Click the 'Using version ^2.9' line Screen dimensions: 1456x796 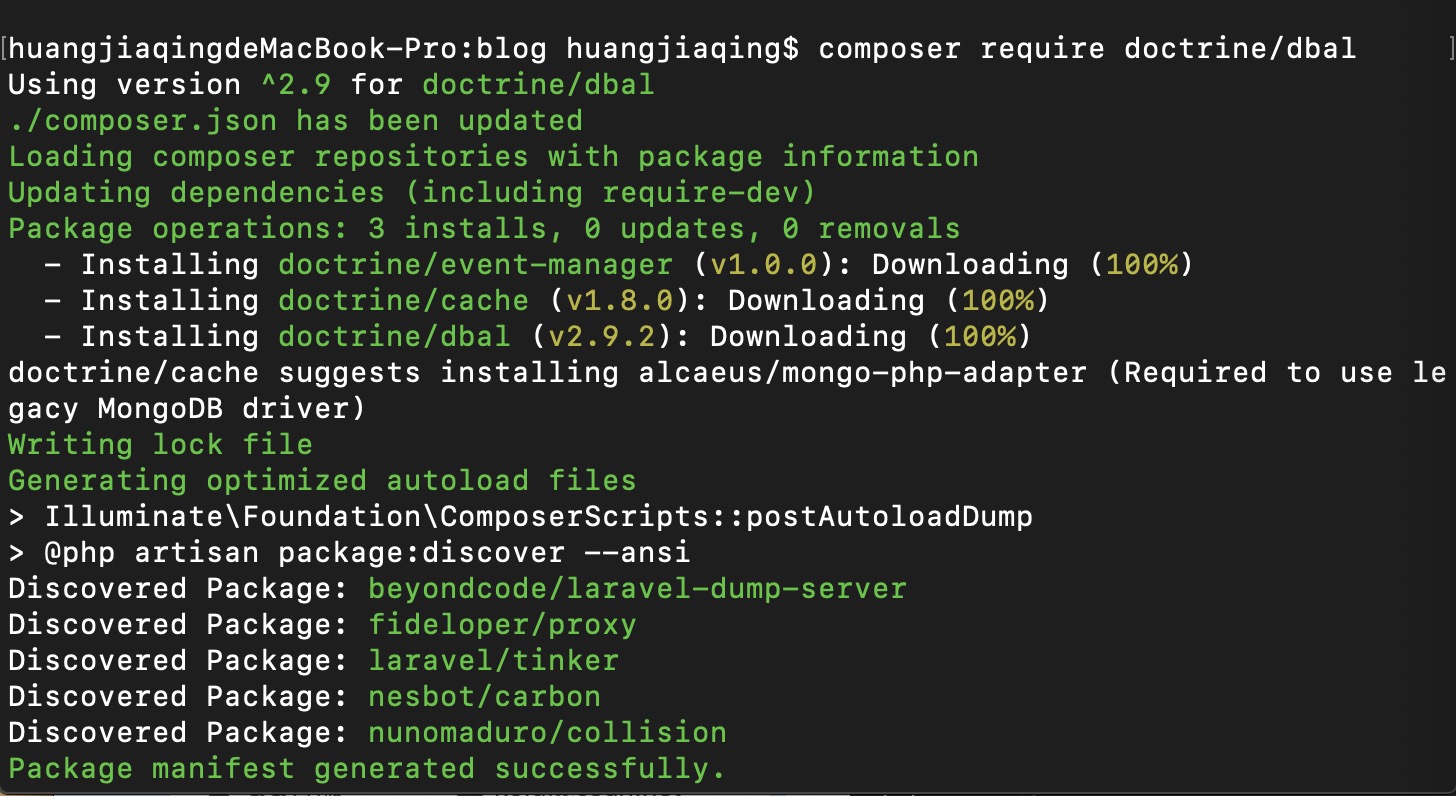point(331,84)
